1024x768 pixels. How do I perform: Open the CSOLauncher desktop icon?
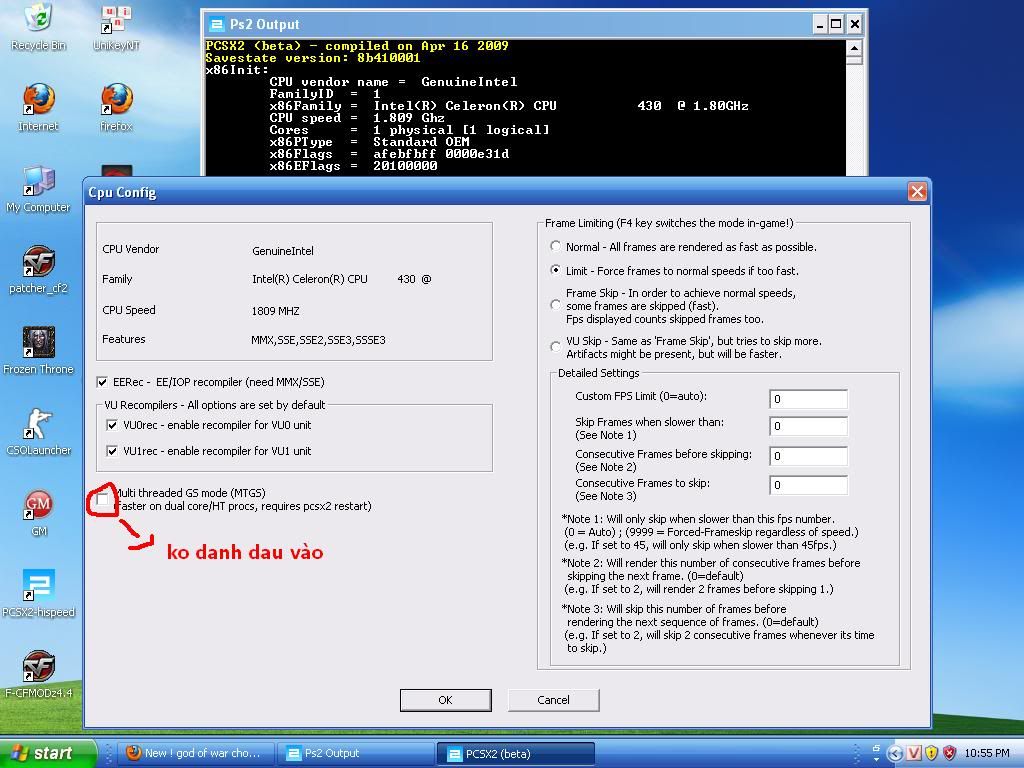pyautogui.click(x=38, y=424)
